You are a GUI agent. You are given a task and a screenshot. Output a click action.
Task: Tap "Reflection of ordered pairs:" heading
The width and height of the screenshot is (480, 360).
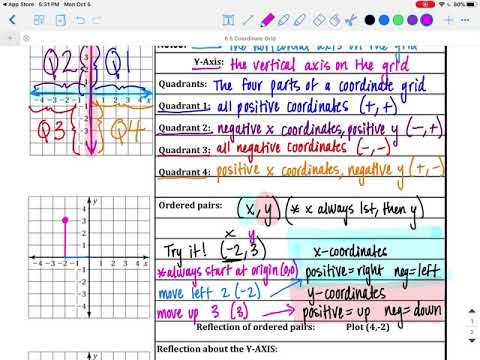pyautogui.click(x=255, y=327)
